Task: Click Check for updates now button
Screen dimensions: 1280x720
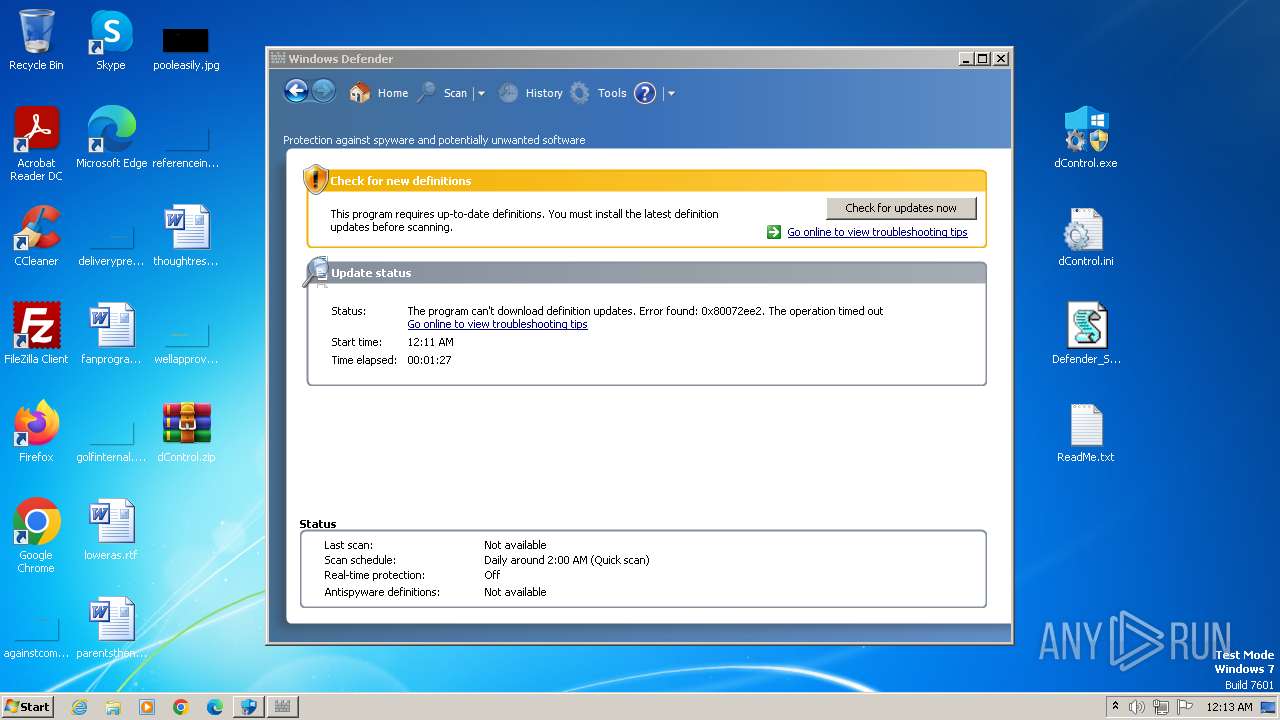Action: pyautogui.click(x=901, y=208)
